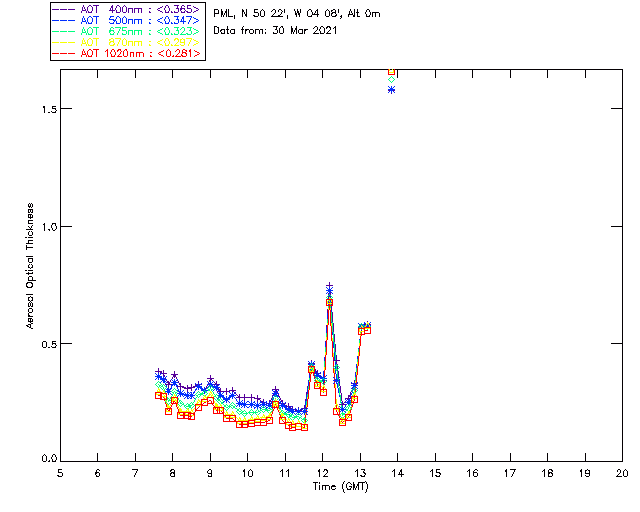Click the data peak just after time 12

pyautogui.click(x=329, y=294)
